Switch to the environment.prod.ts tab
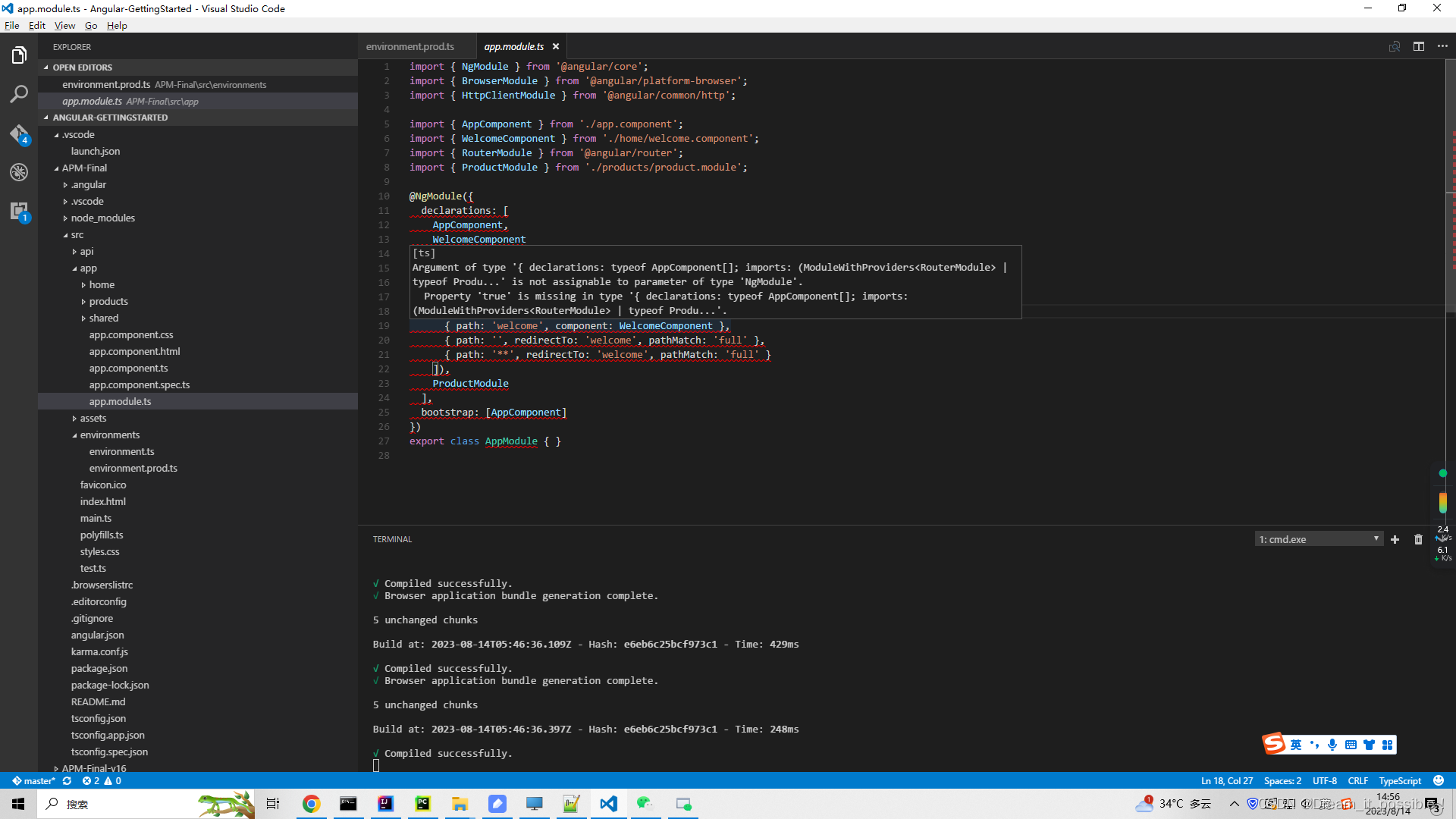This screenshot has width=1456, height=819. [x=409, y=46]
